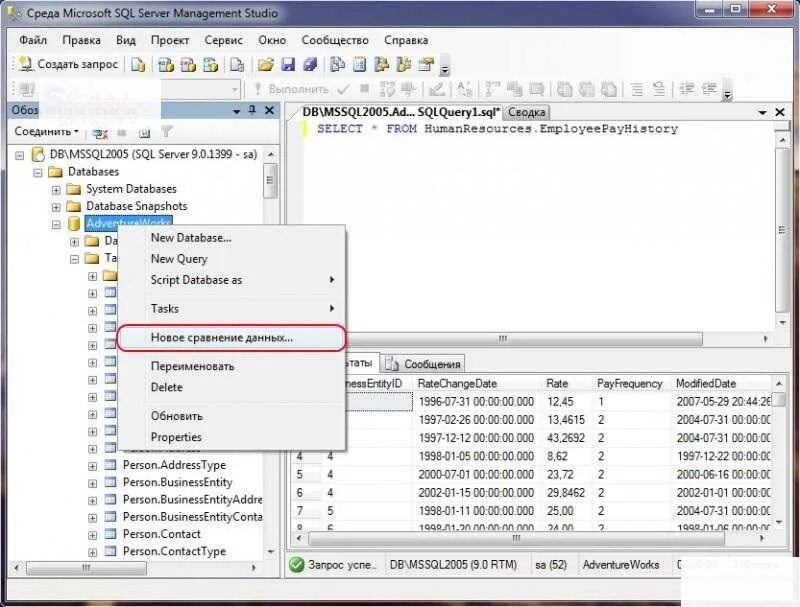
Task: Select the Person.BusinessEntity table
Action: pyautogui.click(x=177, y=483)
